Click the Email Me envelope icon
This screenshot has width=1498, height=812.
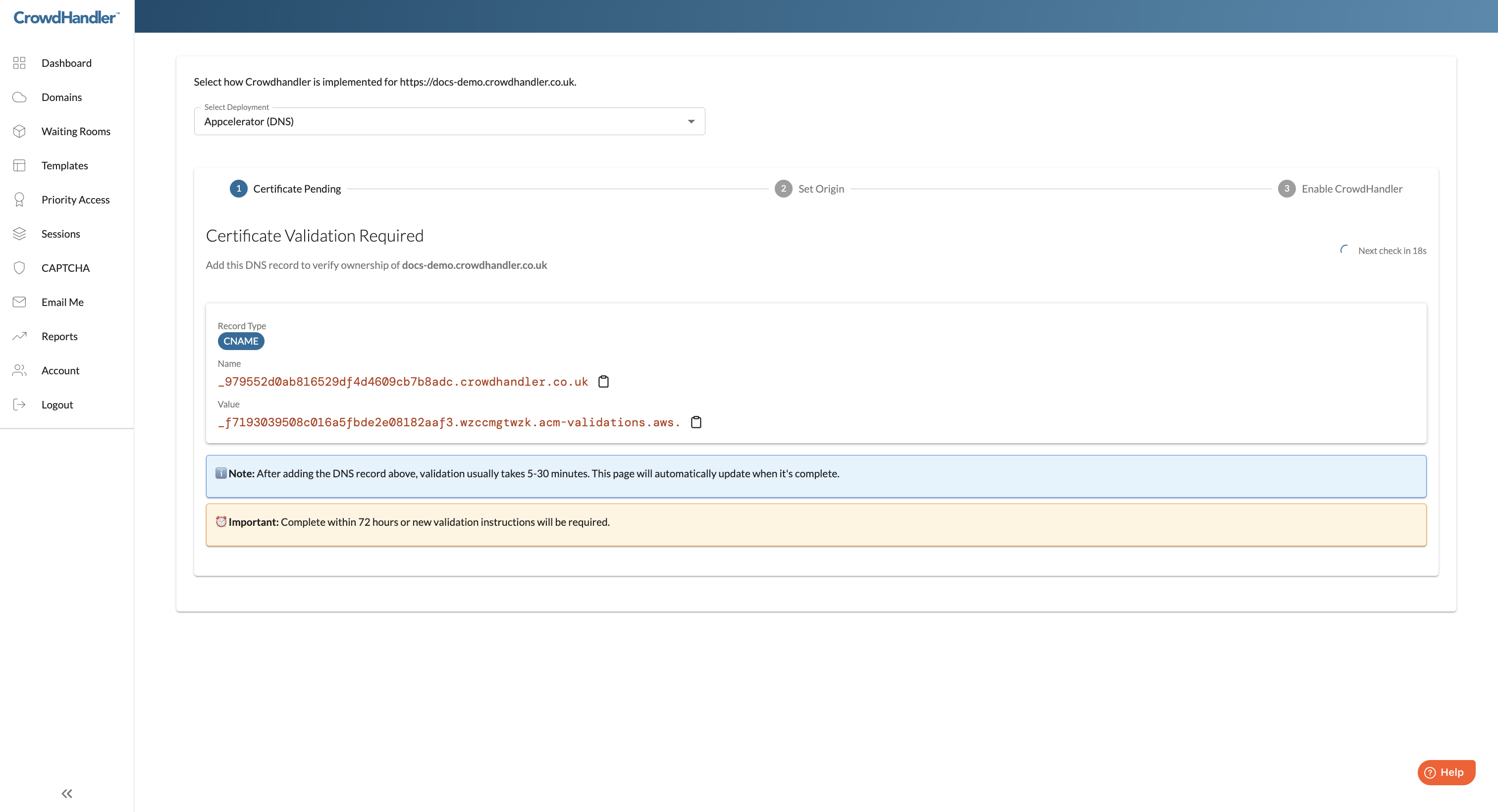[19, 302]
